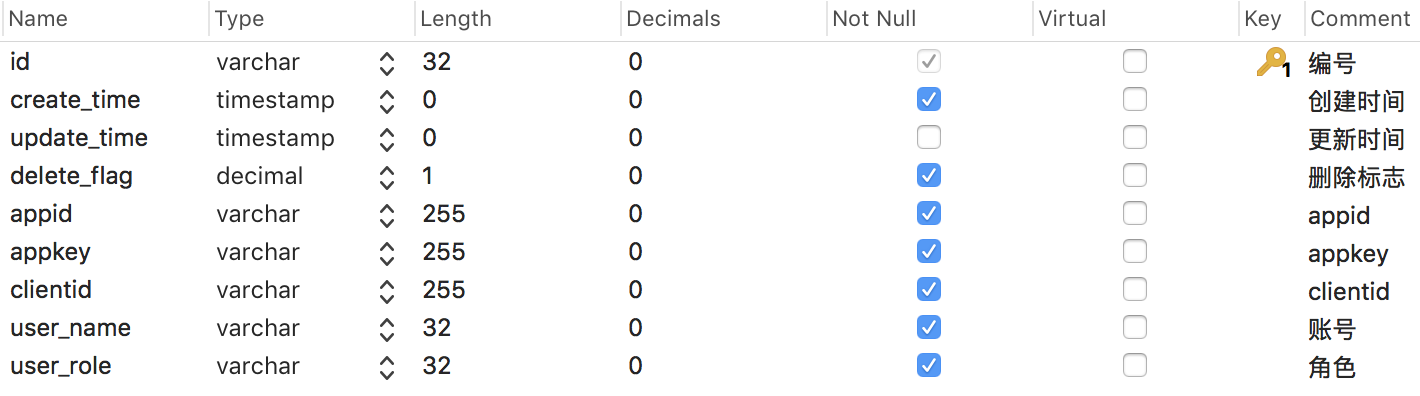Tick Virtual checkbox for delete_flag

1135,175
